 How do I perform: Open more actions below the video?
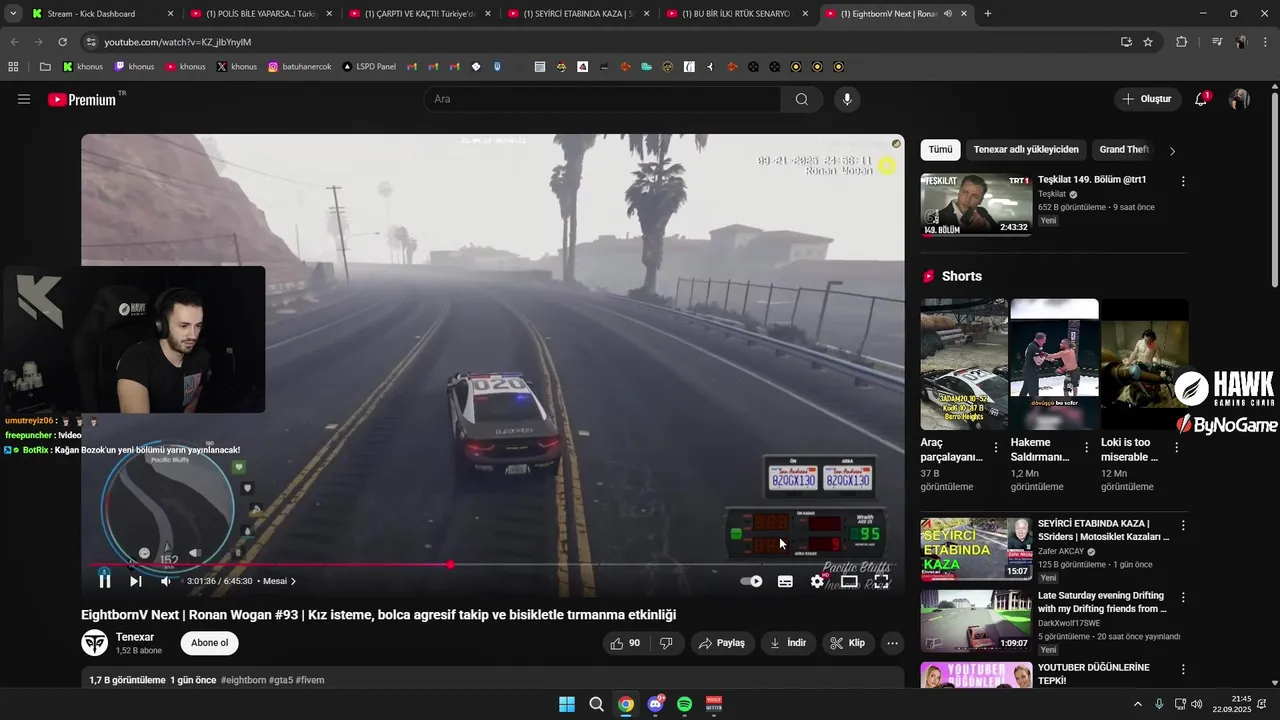[893, 643]
